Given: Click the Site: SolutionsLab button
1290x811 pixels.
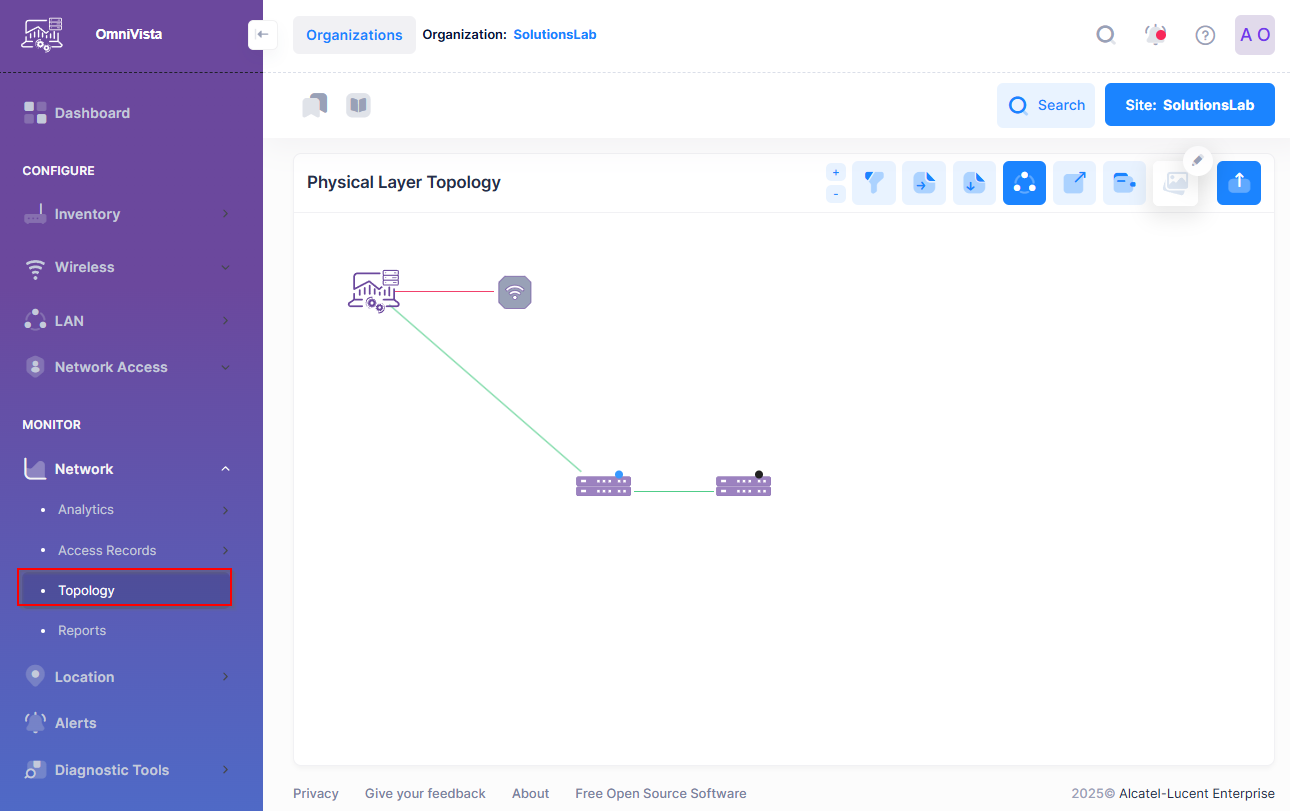Looking at the screenshot, I should (x=1189, y=105).
